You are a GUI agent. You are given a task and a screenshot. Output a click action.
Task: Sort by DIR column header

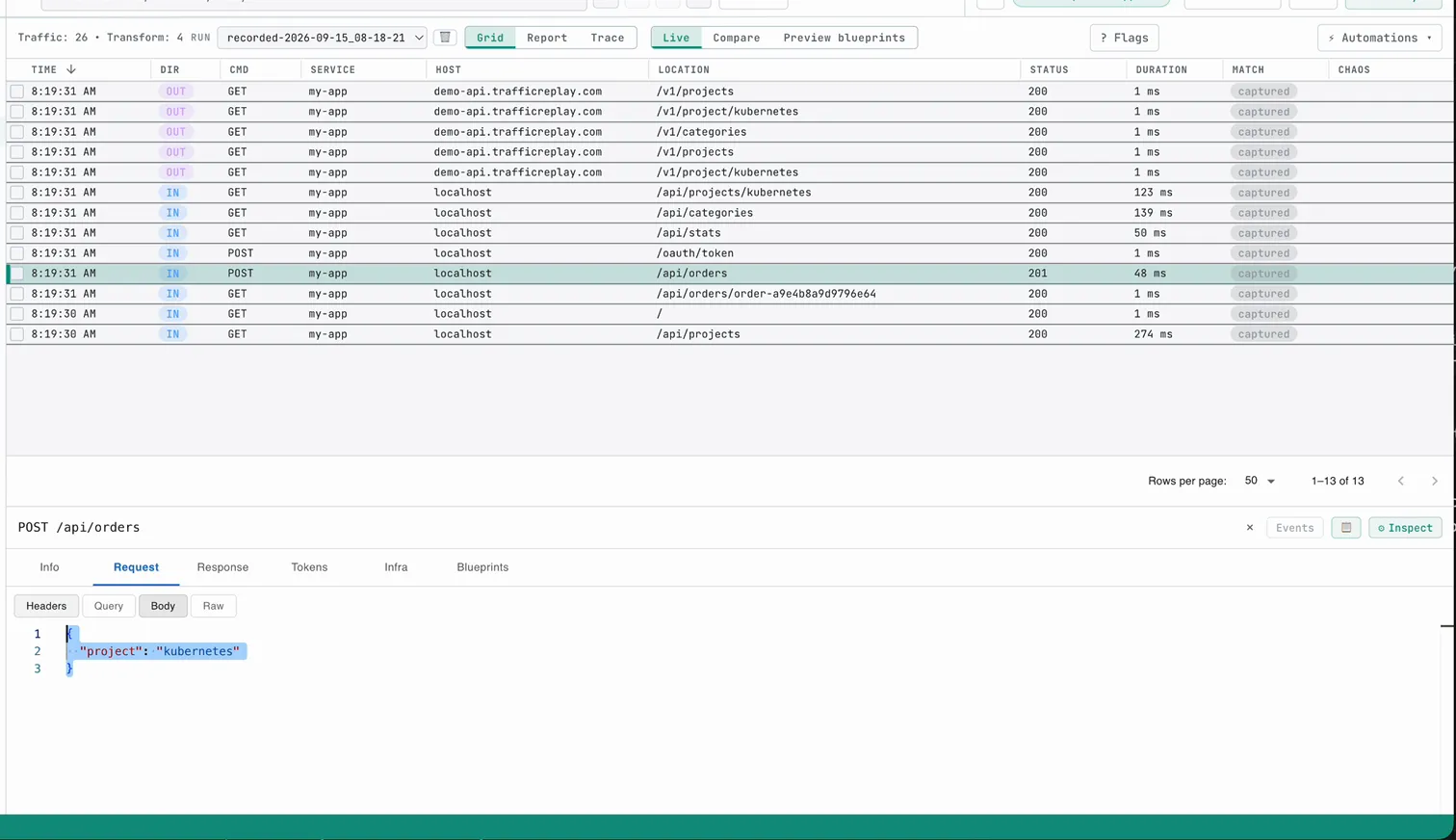pyautogui.click(x=169, y=69)
